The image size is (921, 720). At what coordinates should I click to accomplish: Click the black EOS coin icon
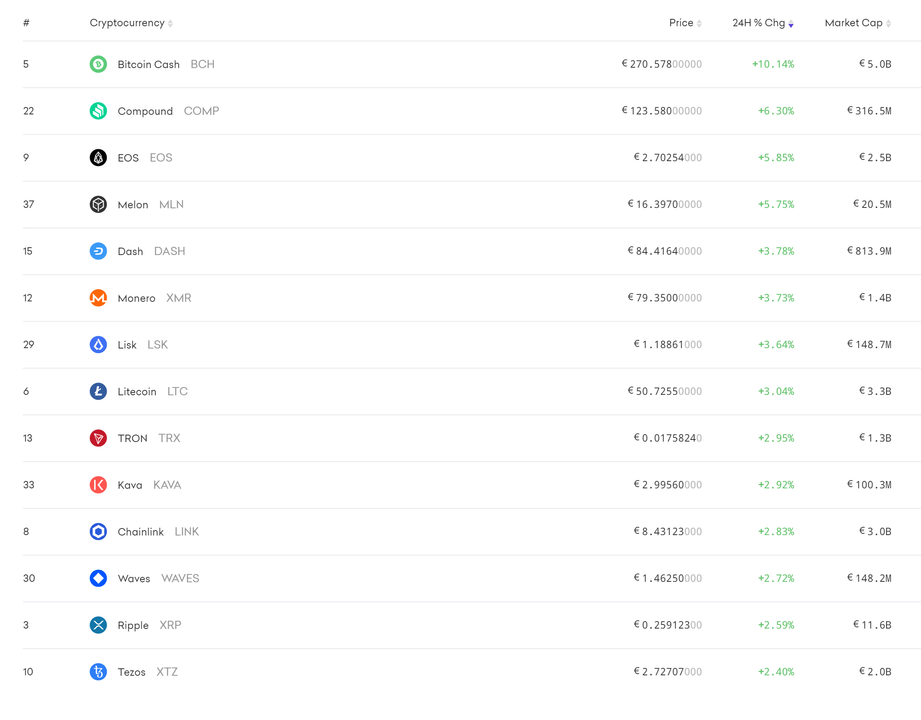(98, 157)
